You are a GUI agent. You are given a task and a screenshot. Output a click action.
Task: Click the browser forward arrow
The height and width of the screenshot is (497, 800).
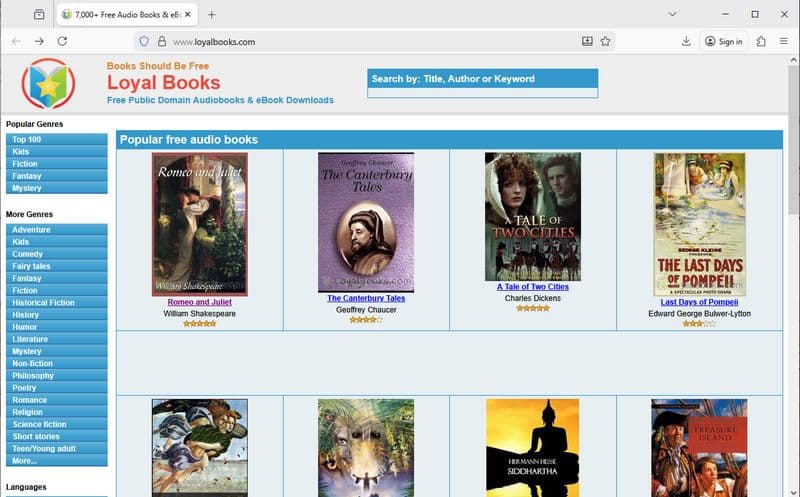(39, 41)
